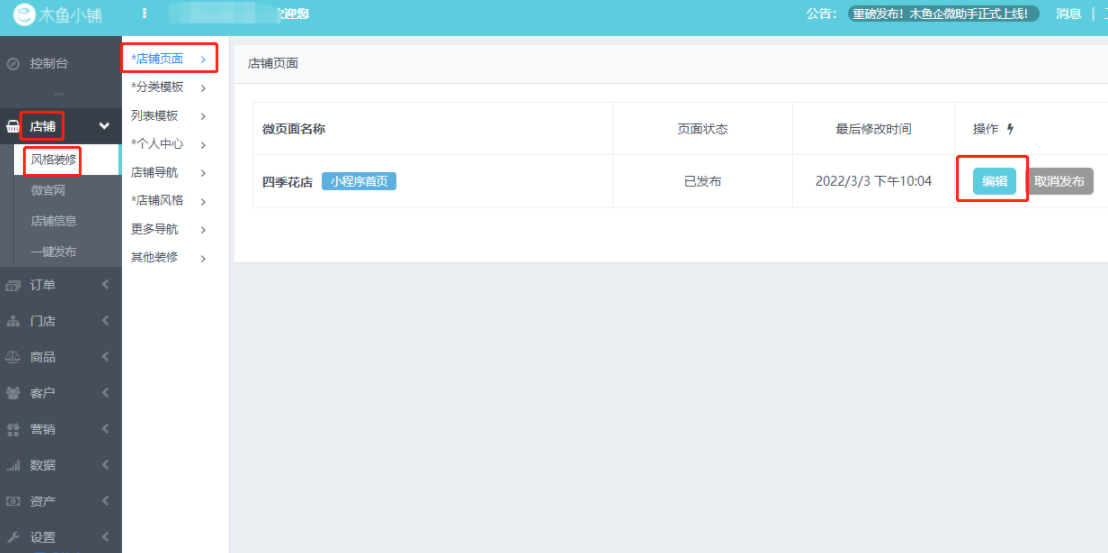Click the 公告 label in header
The height and width of the screenshot is (553, 1108).
821,13
